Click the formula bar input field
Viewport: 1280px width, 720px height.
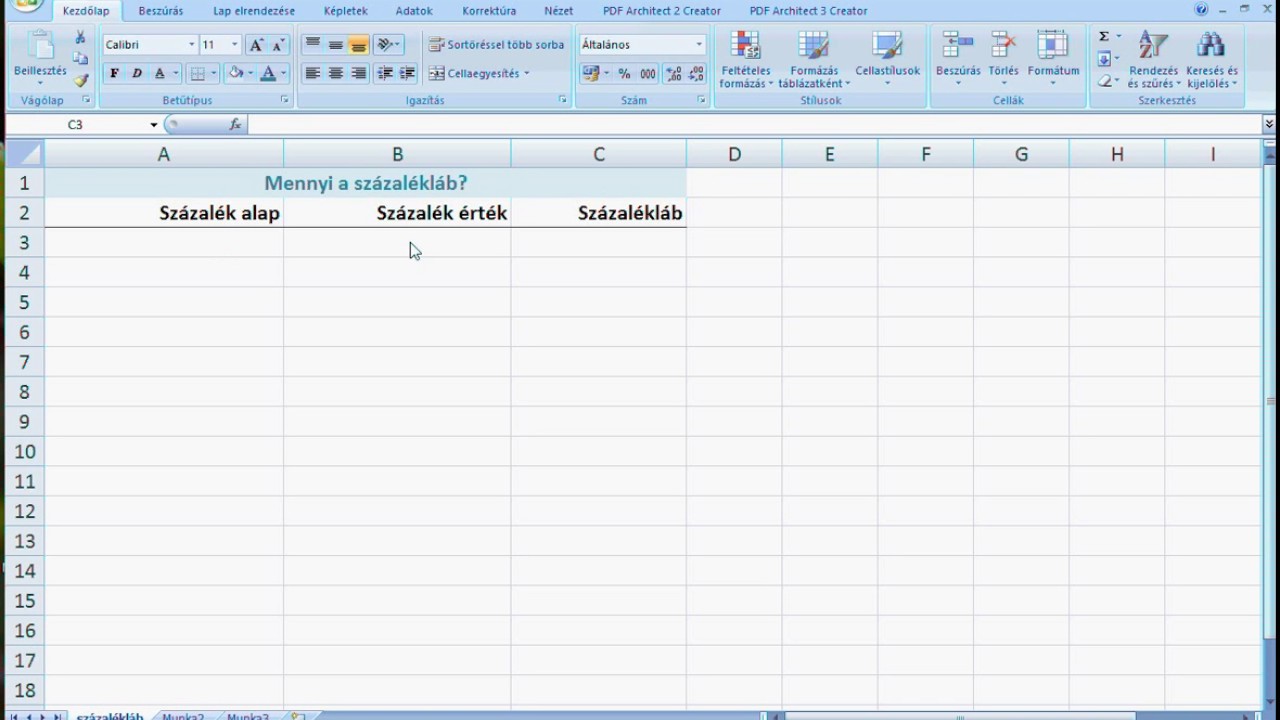[755, 125]
